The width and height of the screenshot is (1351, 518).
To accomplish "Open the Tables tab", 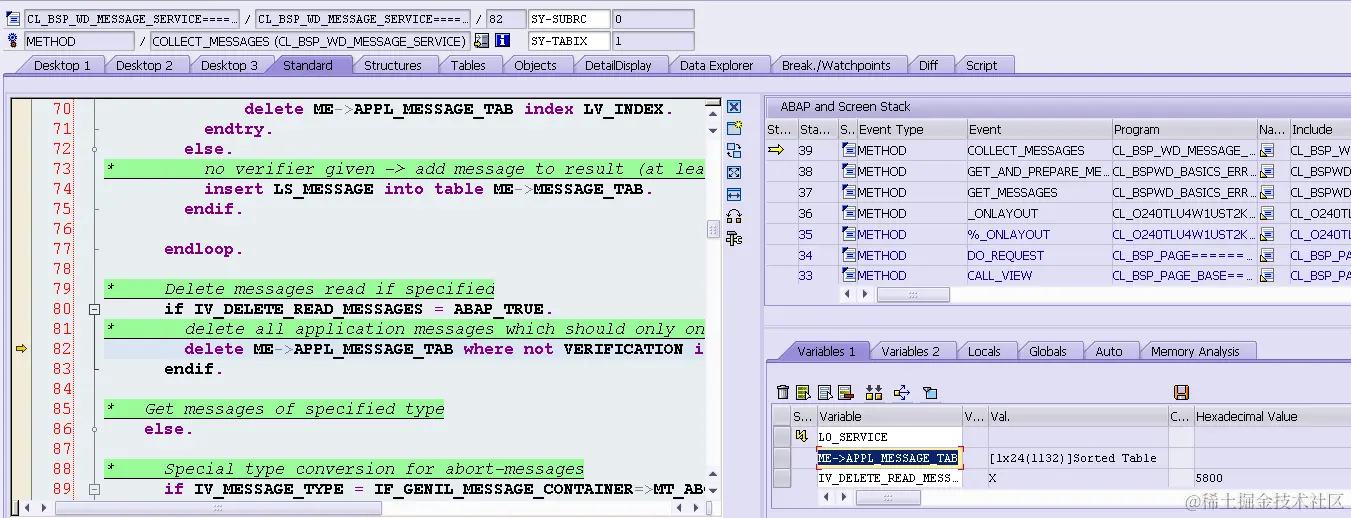I will 468,65.
